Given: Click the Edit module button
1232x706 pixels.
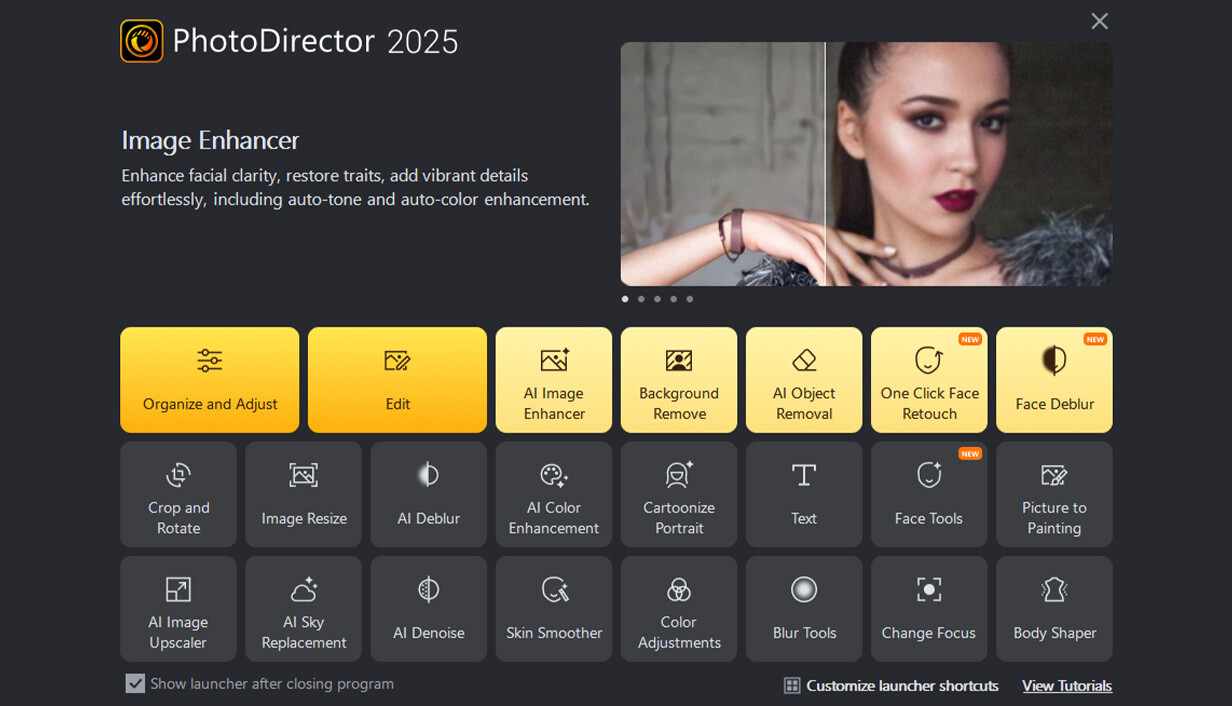Looking at the screenshot, I should tap(397, 380).
